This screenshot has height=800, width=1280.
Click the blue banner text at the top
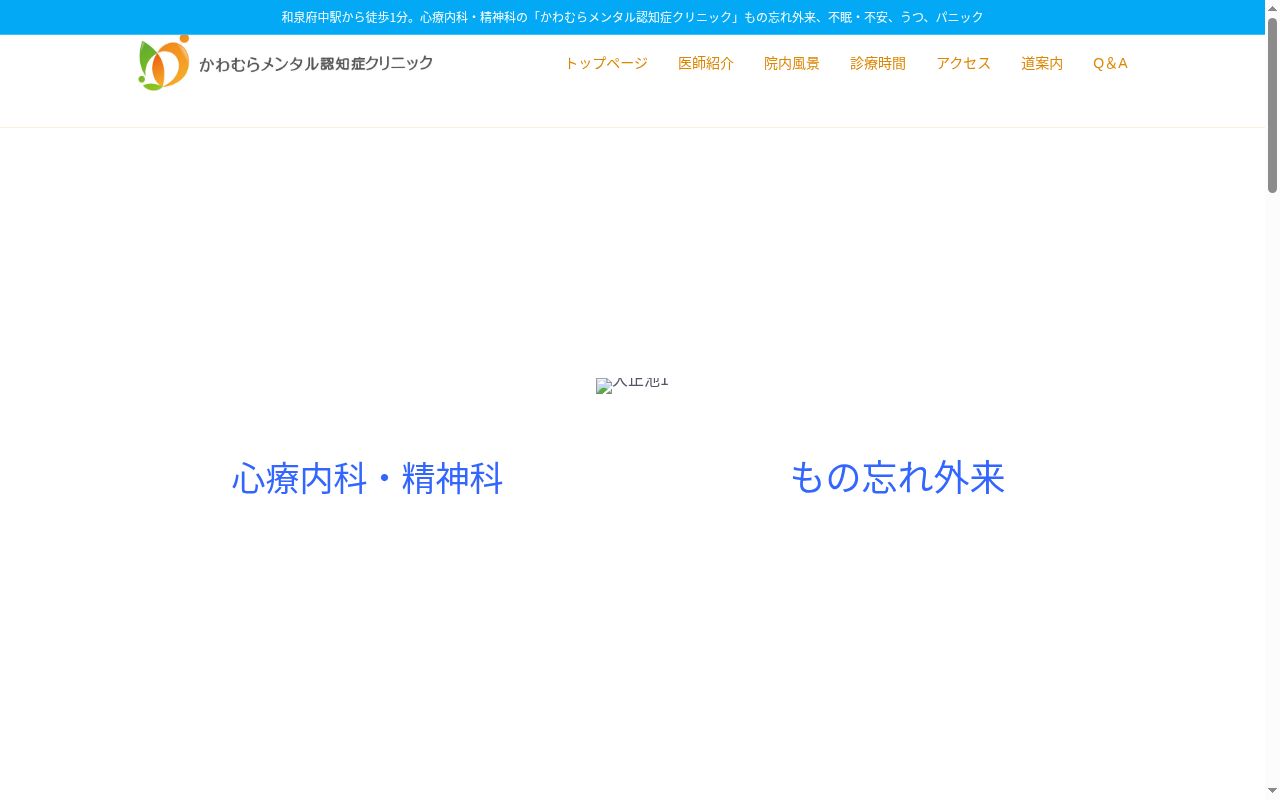coord(632,17)
